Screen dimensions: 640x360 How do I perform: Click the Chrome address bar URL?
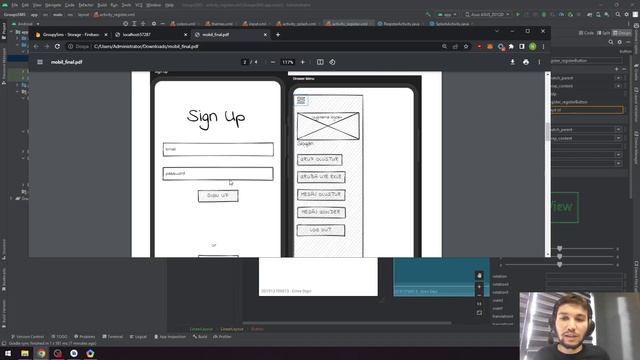(146, 47)
